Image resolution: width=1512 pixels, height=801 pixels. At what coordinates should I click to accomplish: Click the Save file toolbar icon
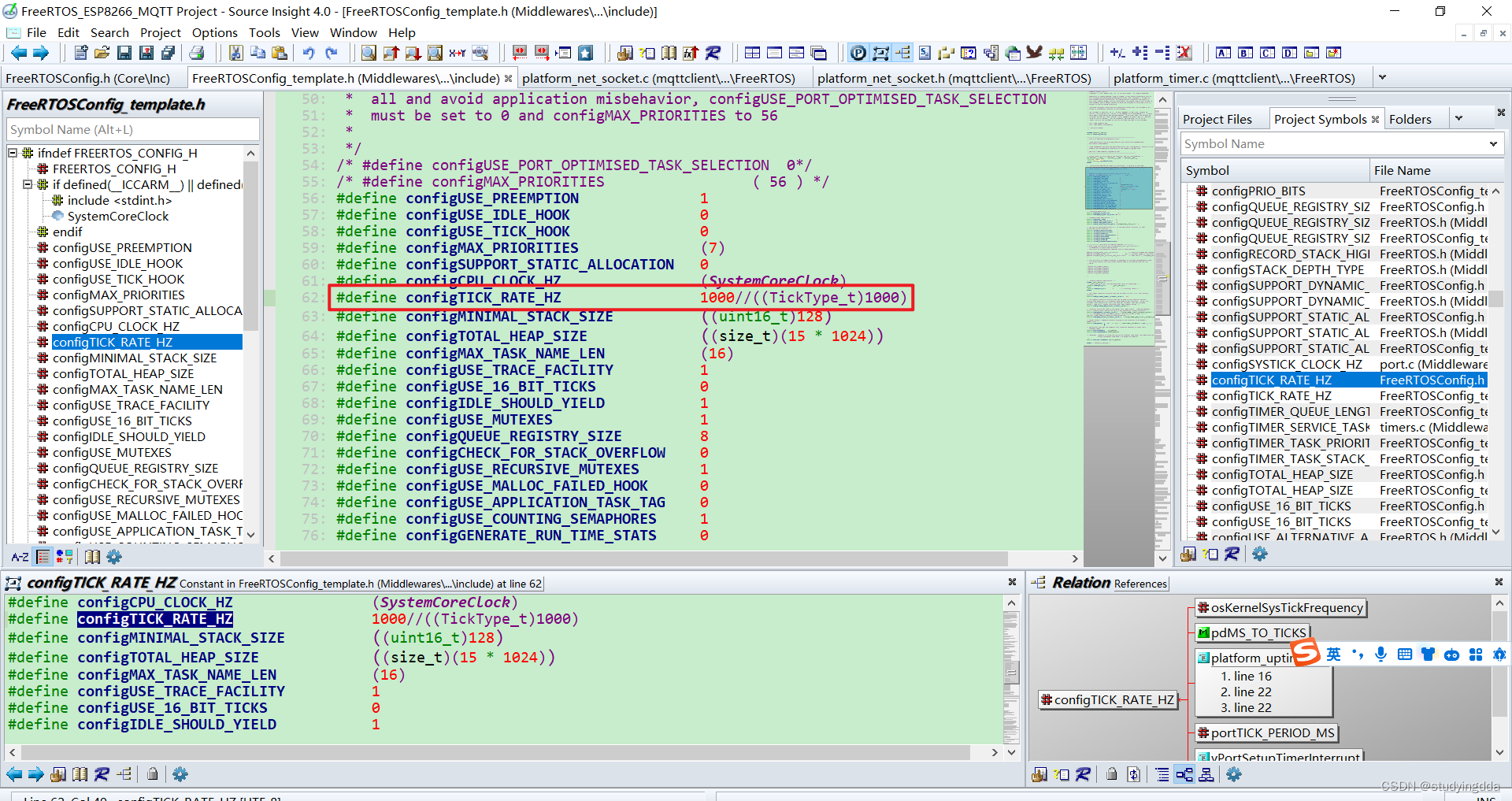[124, 53]
